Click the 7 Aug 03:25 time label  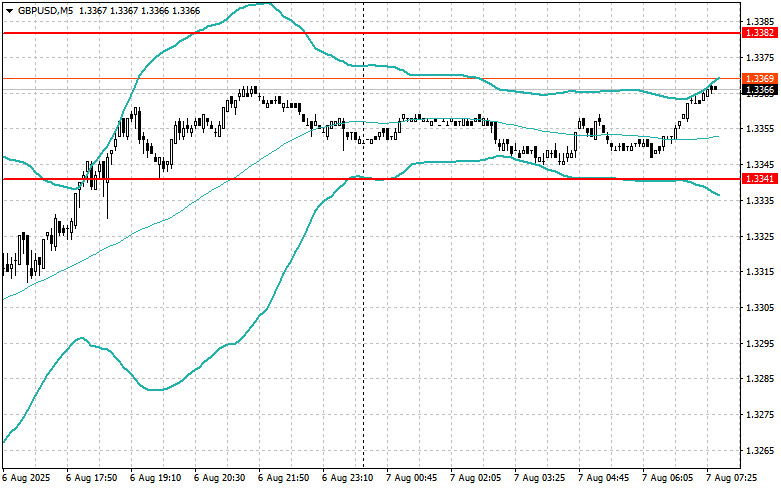click(x=539, y=478)
